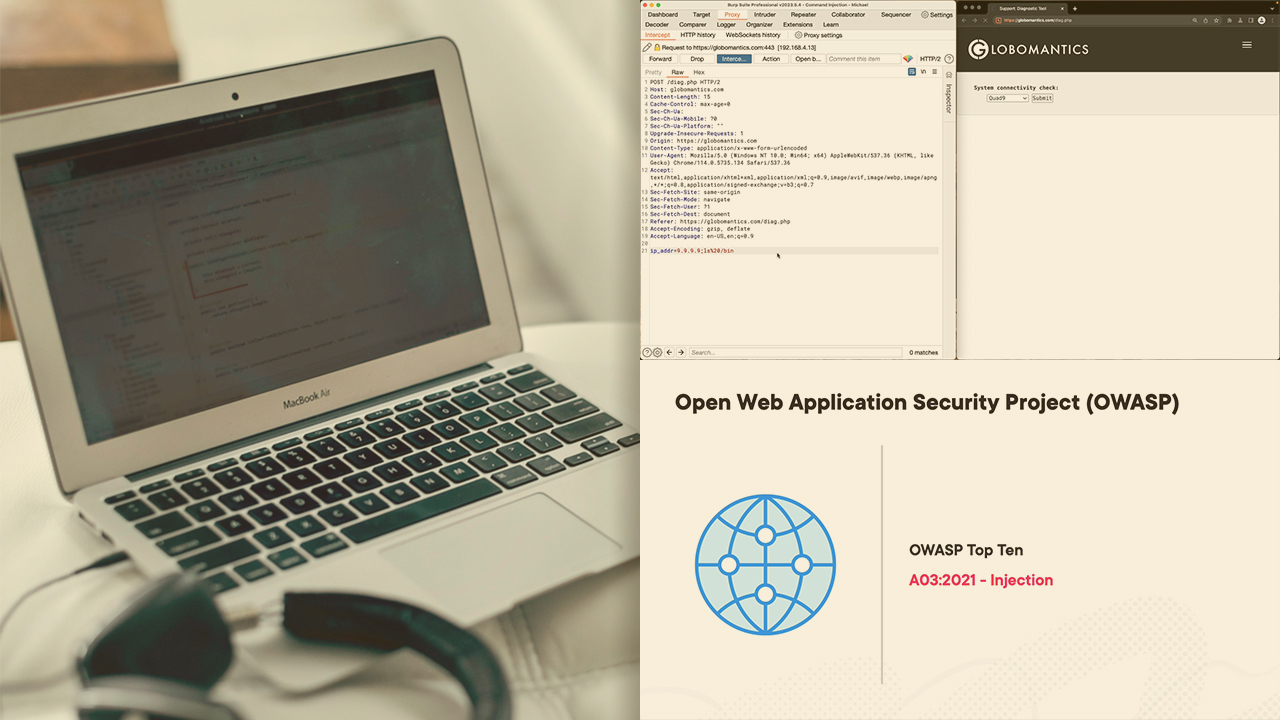The height and width of the screenshot is (720, 1280).
Task: Switch to the Repeater tab
Action: point(803,15)
